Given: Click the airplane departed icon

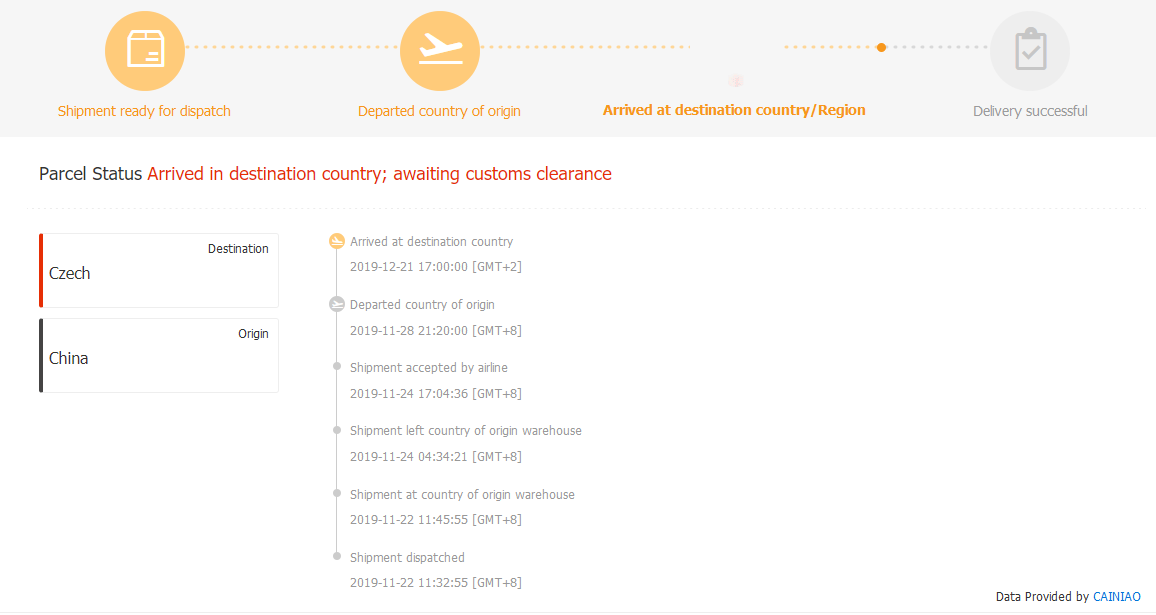Looking at the screenshot, I should pyautogui.click(x=440, y=51).
